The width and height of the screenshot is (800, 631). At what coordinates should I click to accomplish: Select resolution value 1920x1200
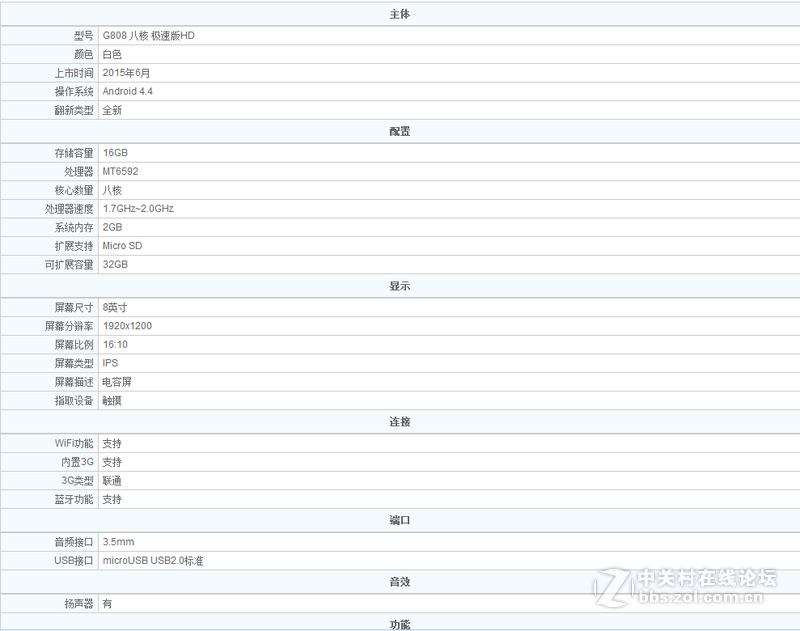pyautogui.click(x=128, y=326)
